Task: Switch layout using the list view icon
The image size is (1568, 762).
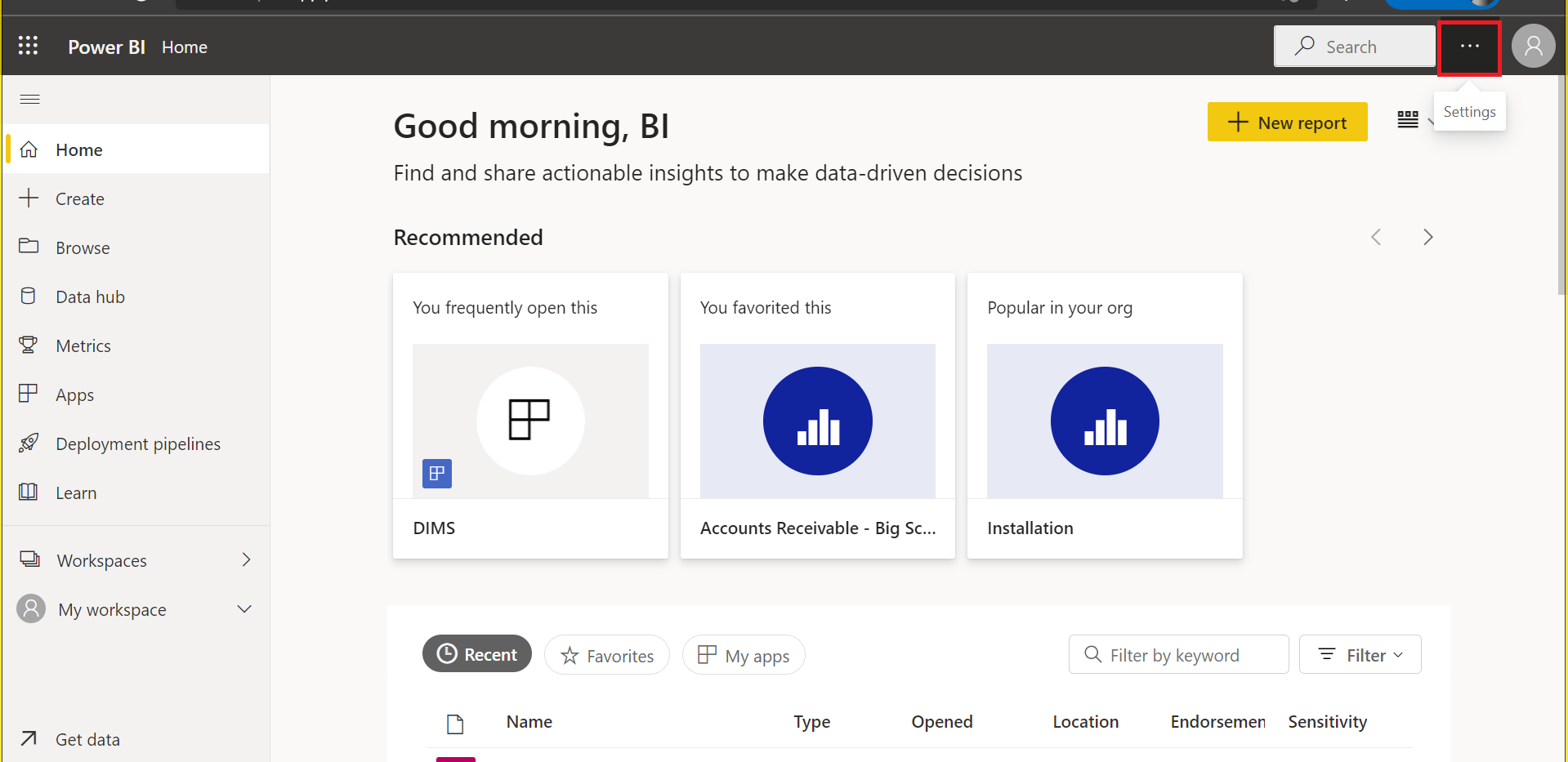Action: click(1408, 120)
